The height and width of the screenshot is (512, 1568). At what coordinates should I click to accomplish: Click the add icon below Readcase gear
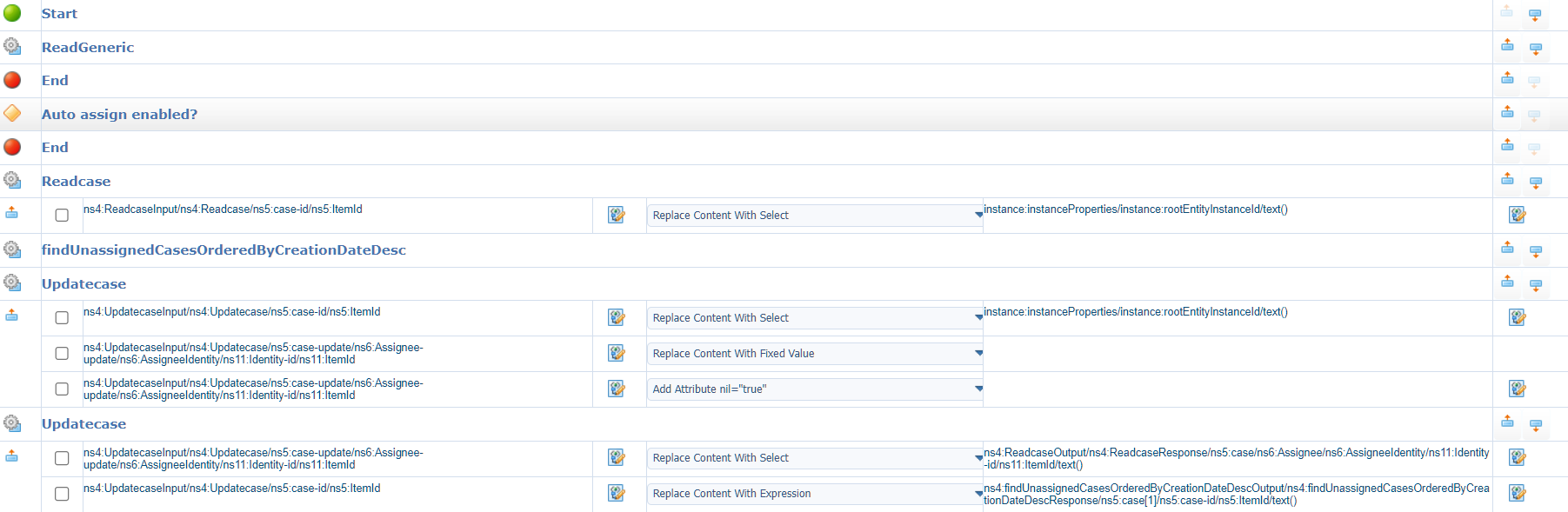[12, 212]
